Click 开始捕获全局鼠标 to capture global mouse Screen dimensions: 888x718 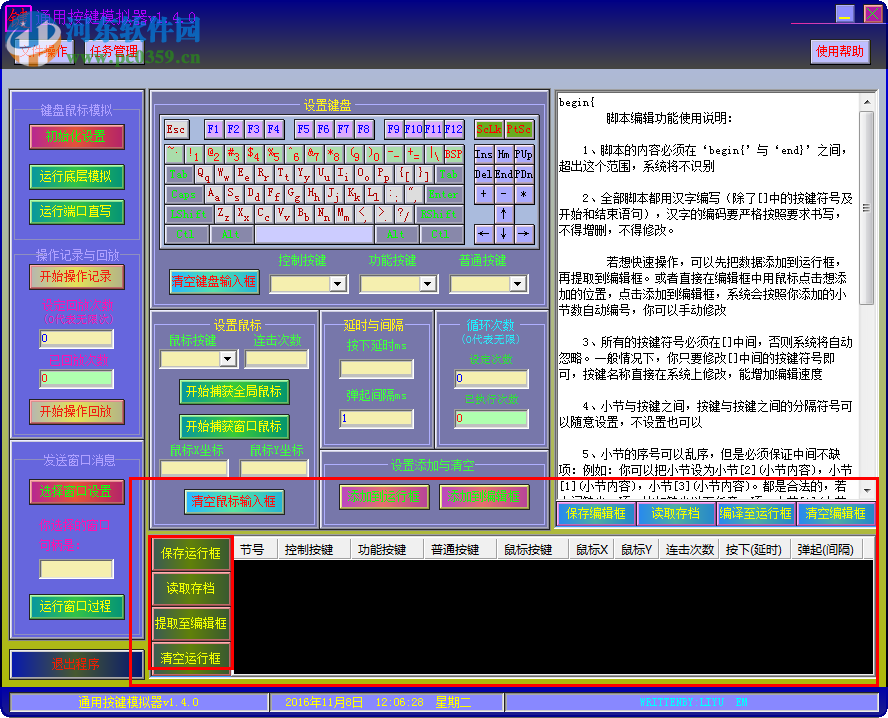point(234,392)
